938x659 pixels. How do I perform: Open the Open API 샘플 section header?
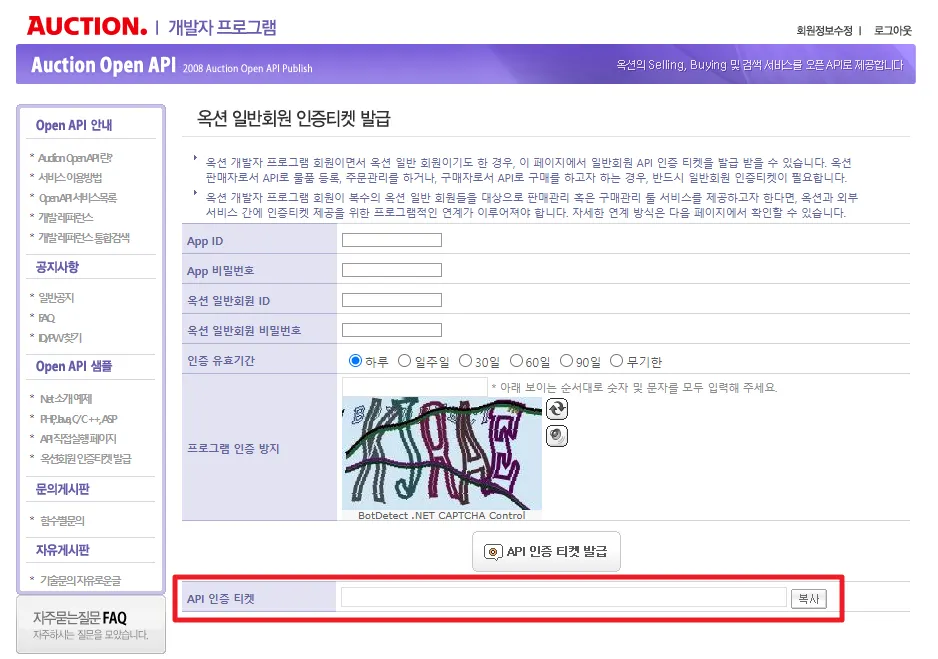pyautogui.click(x=74, y=366)
